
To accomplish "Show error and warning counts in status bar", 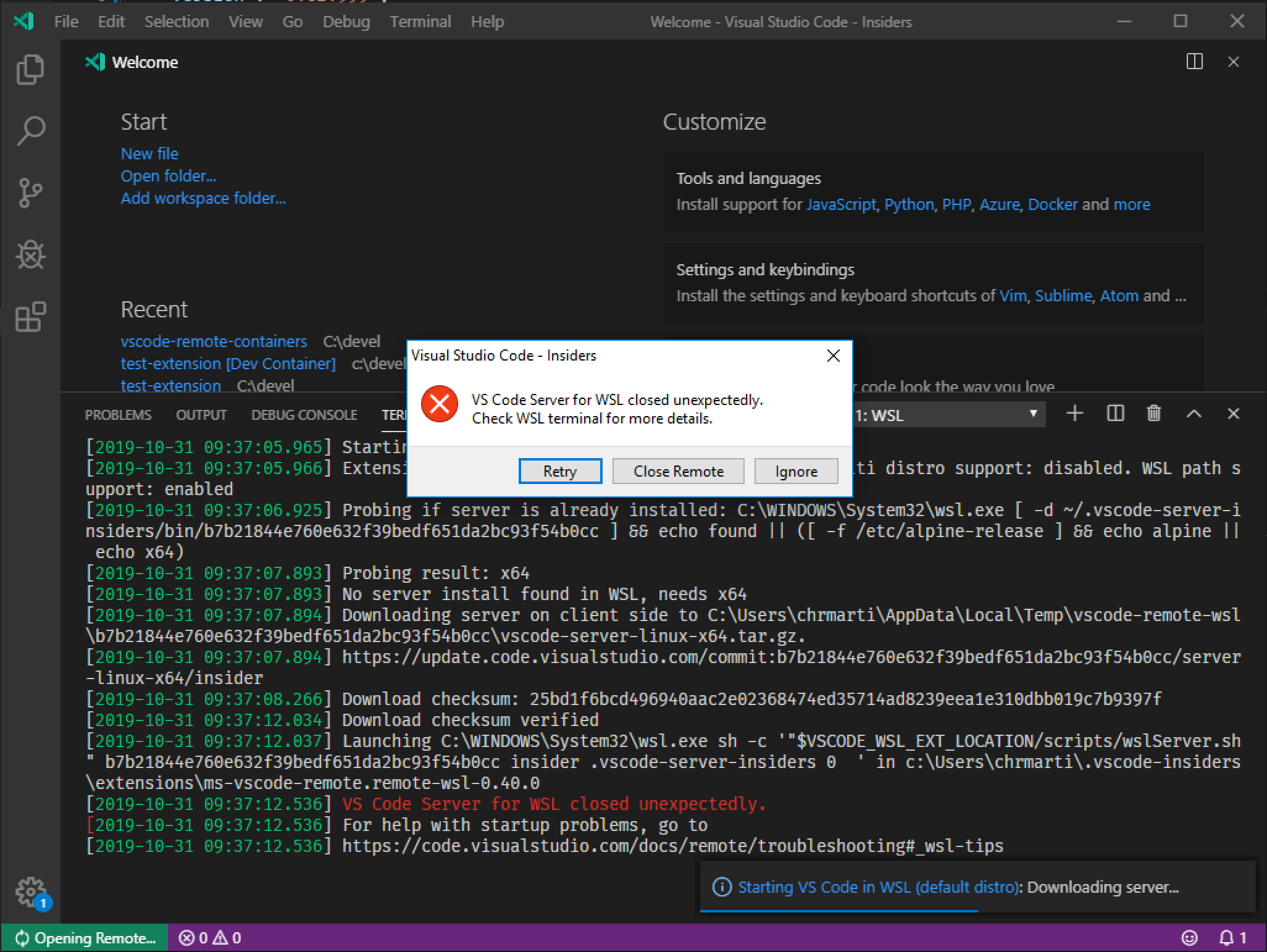I will [x=210, y=938].
